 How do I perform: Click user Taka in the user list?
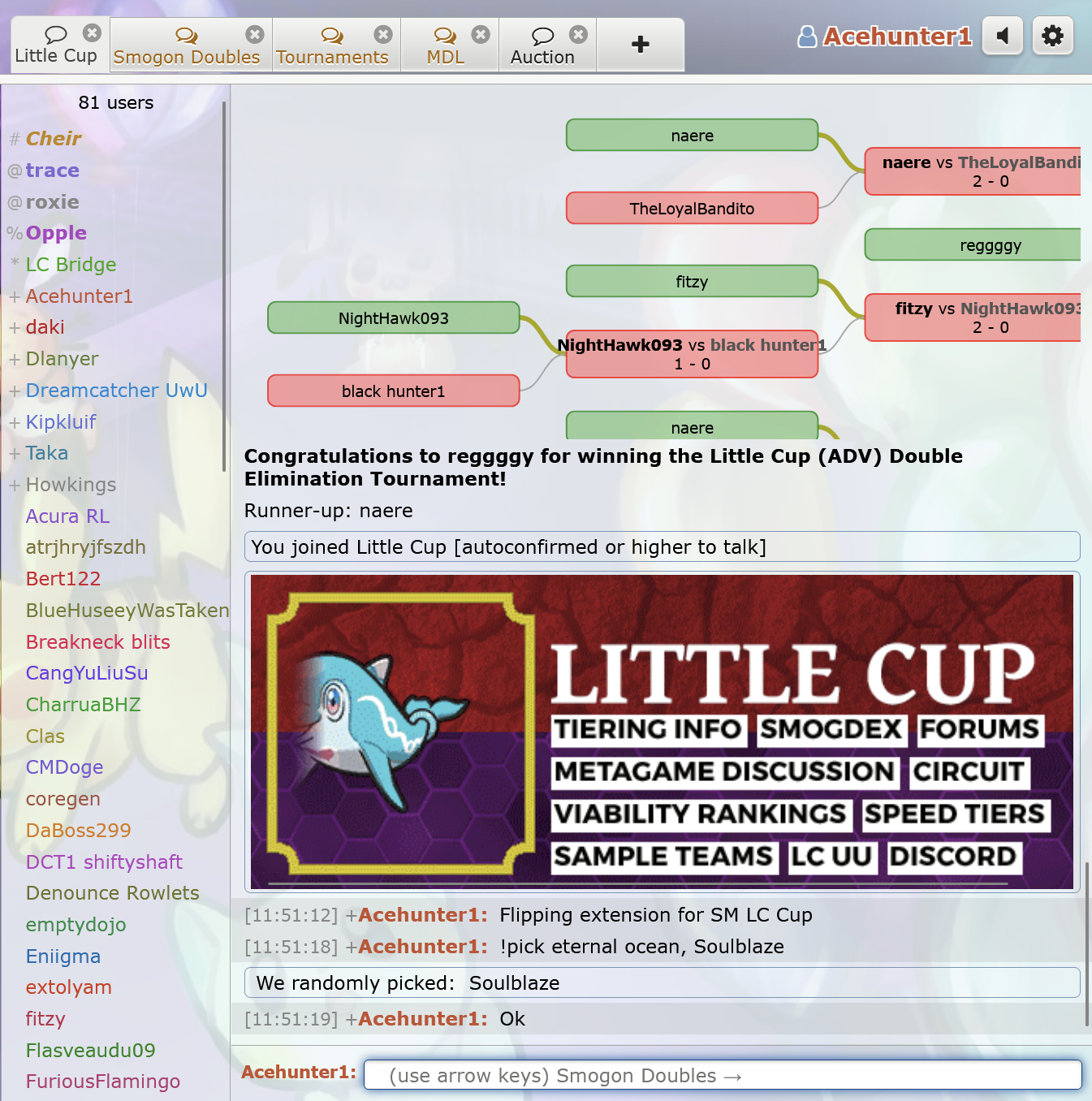(x=47, y=453)
